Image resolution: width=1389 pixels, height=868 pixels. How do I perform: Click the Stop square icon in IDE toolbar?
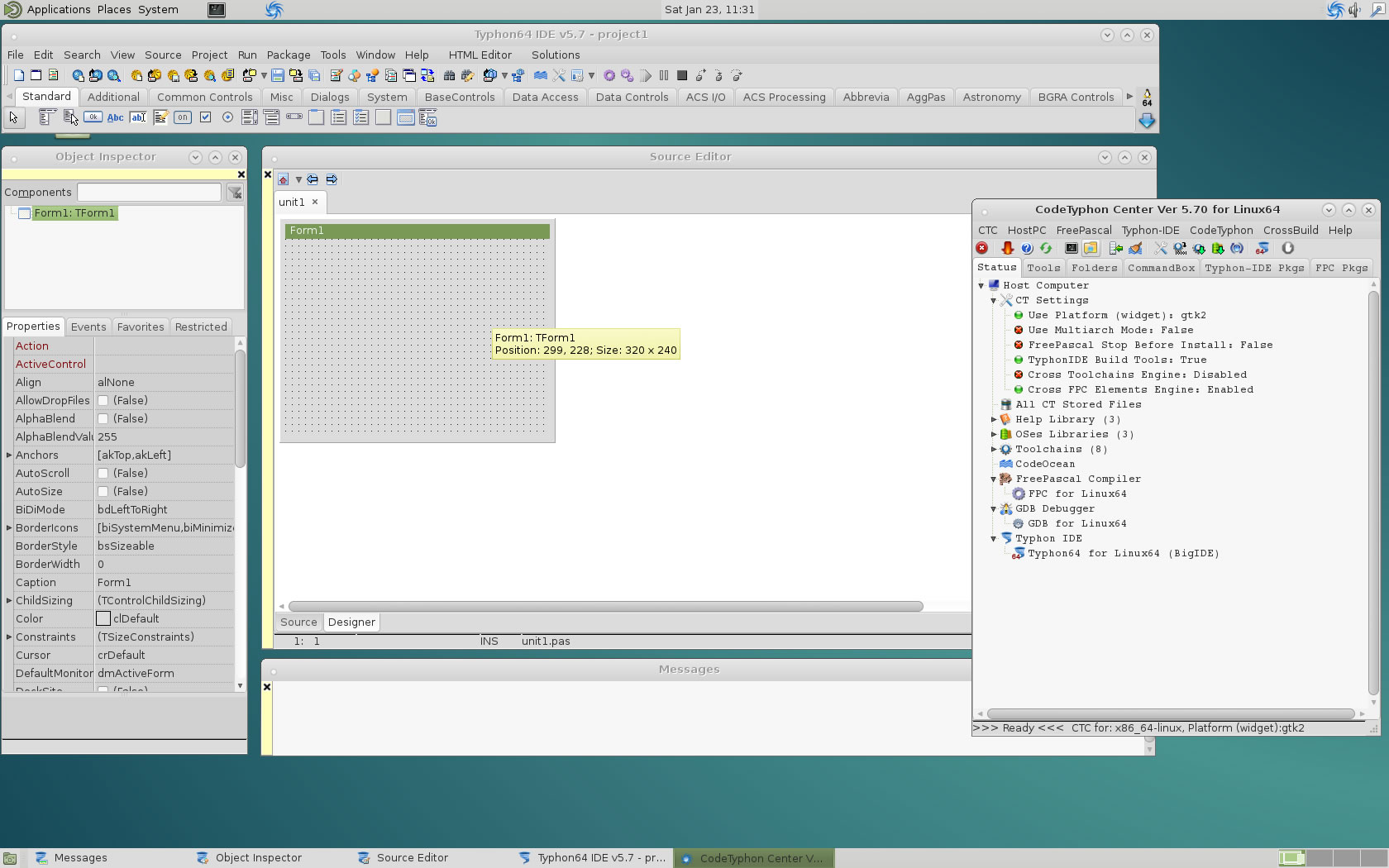(x=682, y=75)
